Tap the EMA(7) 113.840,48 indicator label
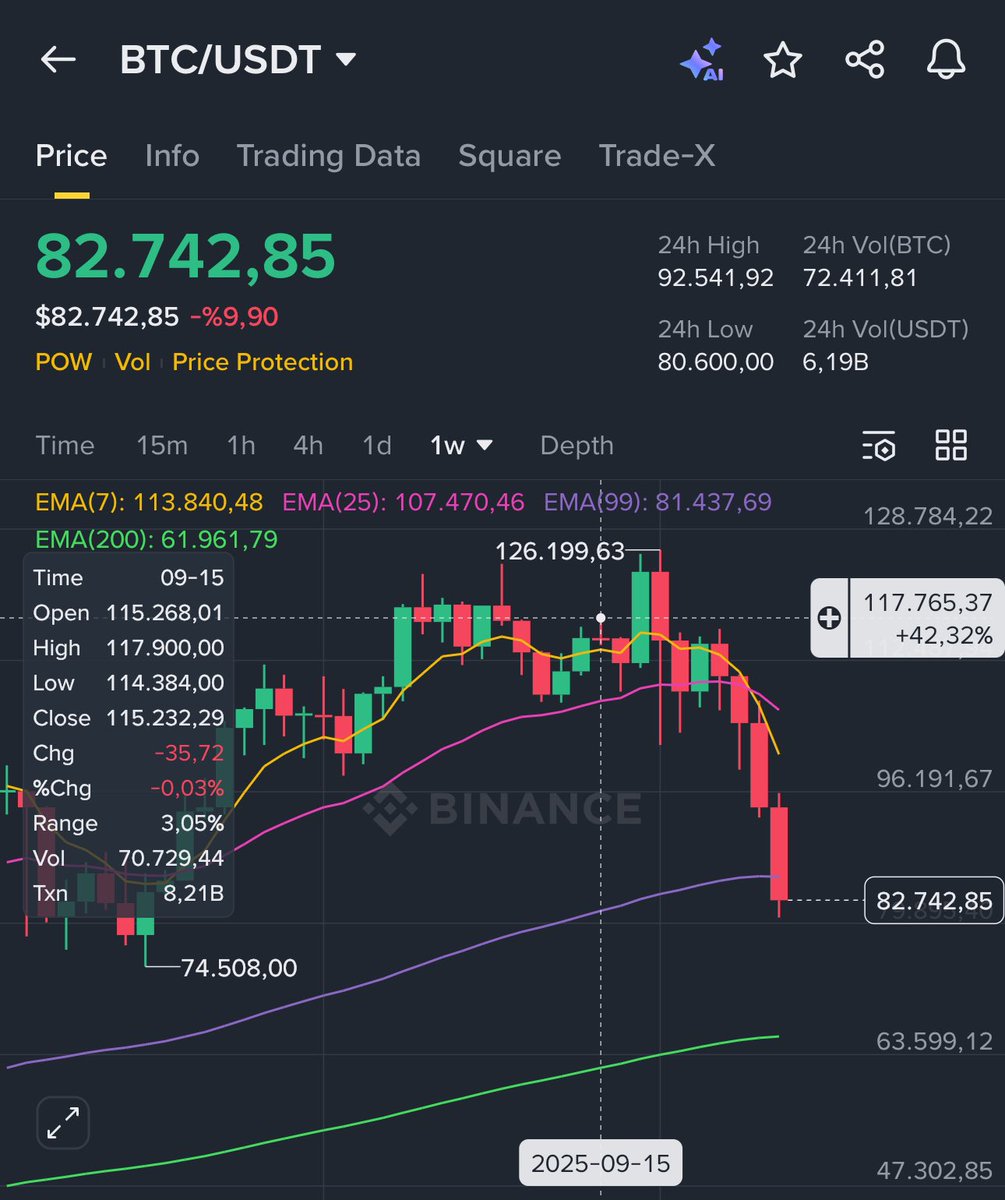 pos(149,502)
